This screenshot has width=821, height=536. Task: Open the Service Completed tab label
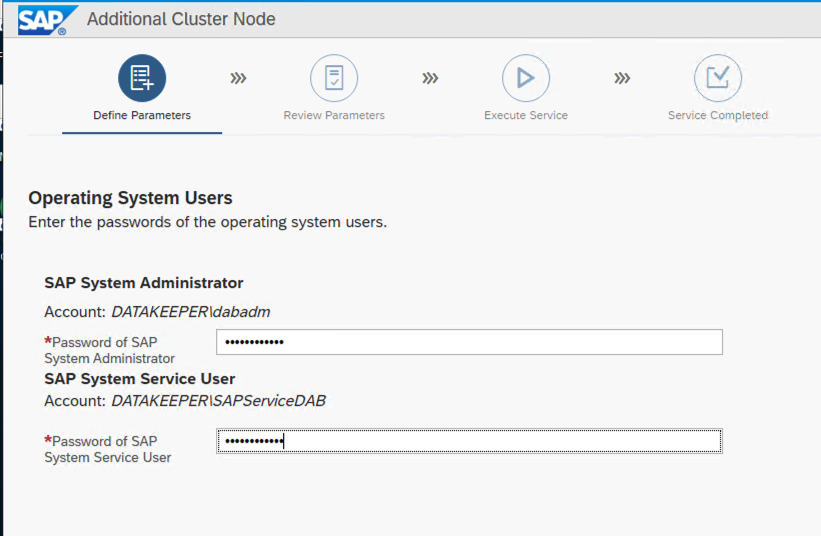718,115
